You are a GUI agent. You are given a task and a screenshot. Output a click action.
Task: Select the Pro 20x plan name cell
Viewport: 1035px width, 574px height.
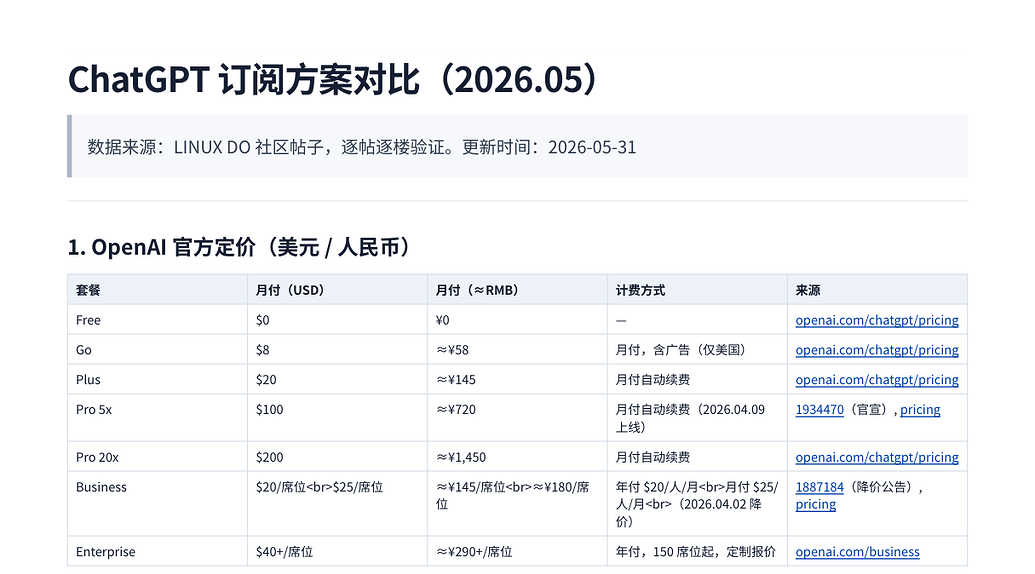[157, 457]
